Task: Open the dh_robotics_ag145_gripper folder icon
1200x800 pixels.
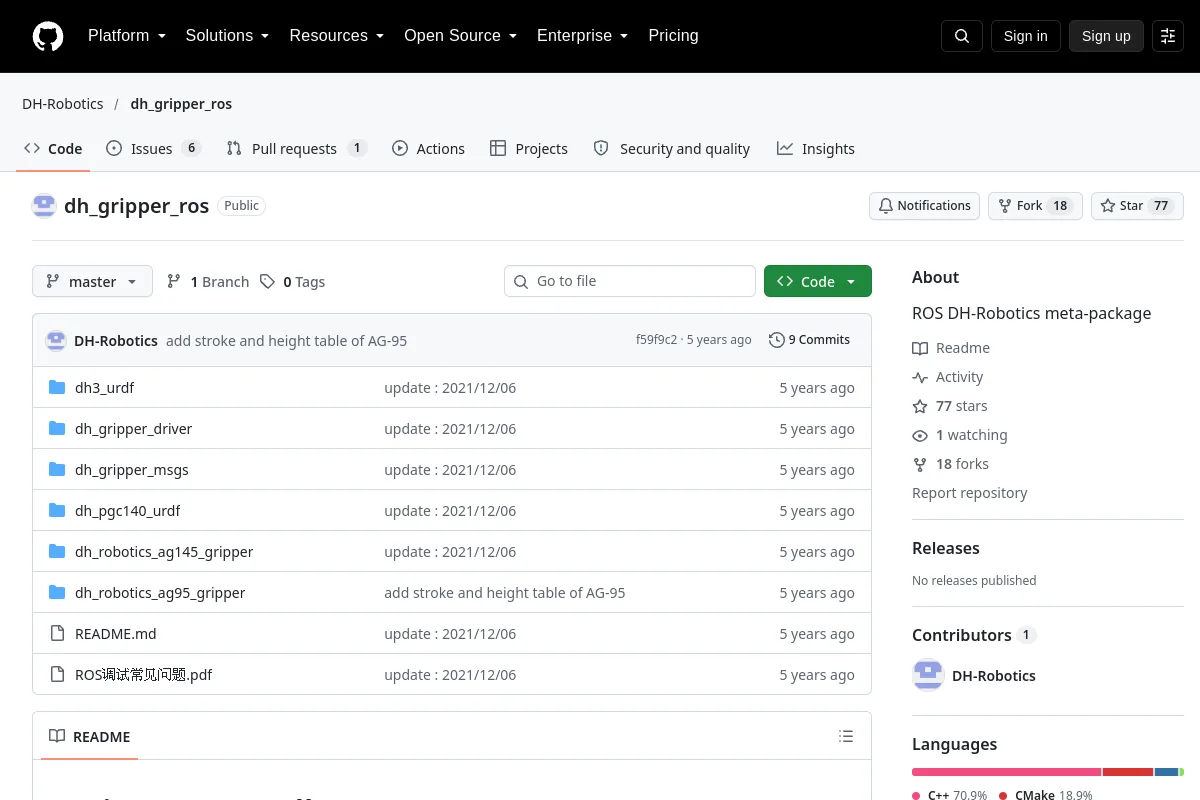Action: pos(57,552)
